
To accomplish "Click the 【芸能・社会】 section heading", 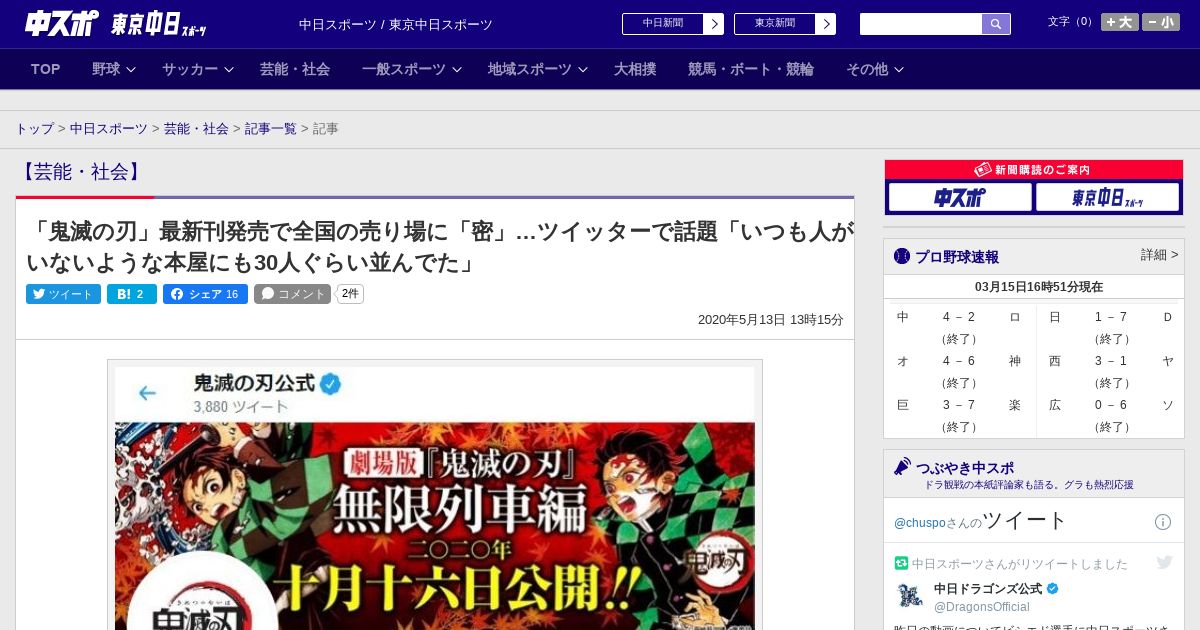I will tap(80, 172).
